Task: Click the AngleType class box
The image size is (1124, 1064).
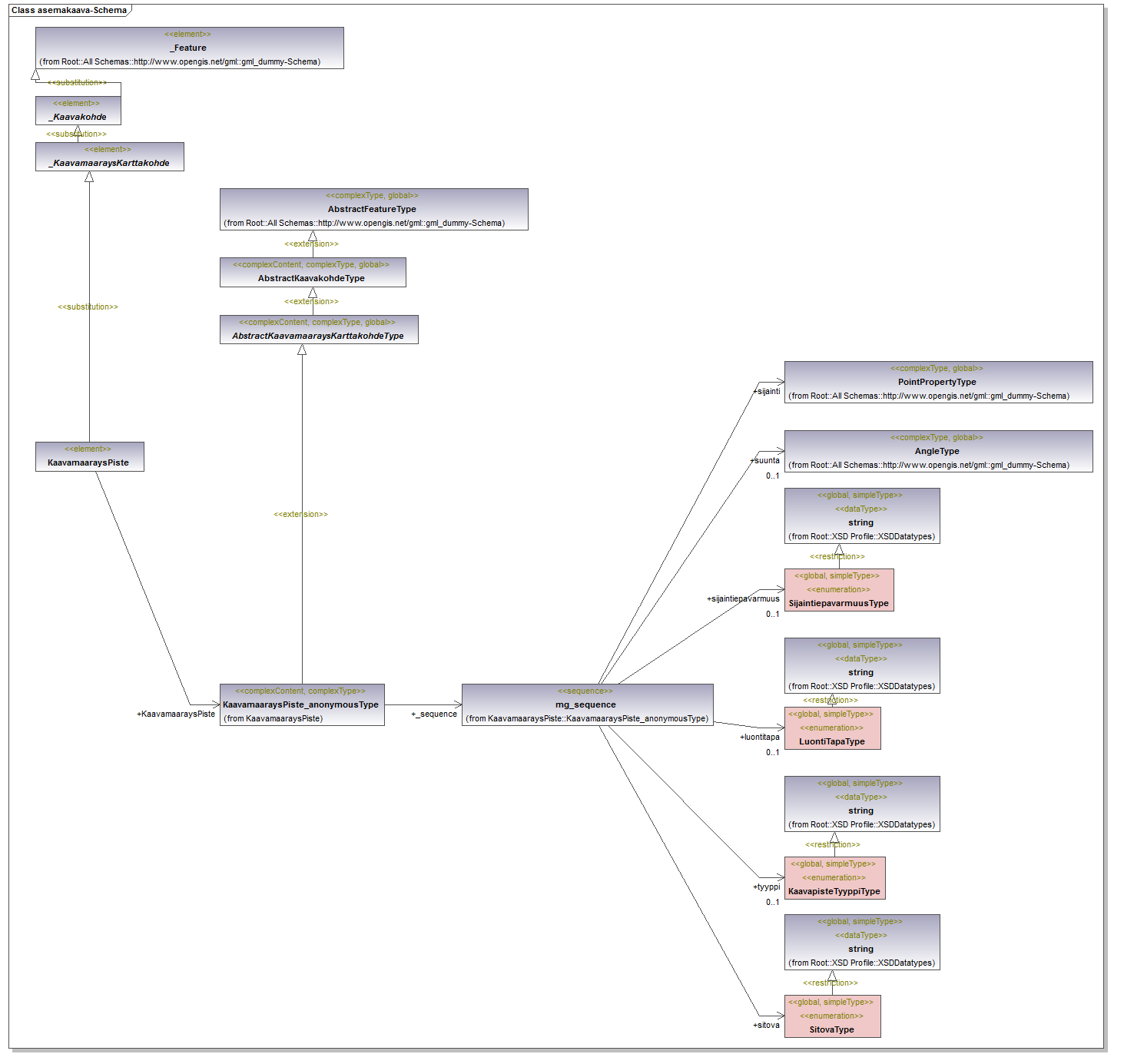Action: [x=939, y=452]
